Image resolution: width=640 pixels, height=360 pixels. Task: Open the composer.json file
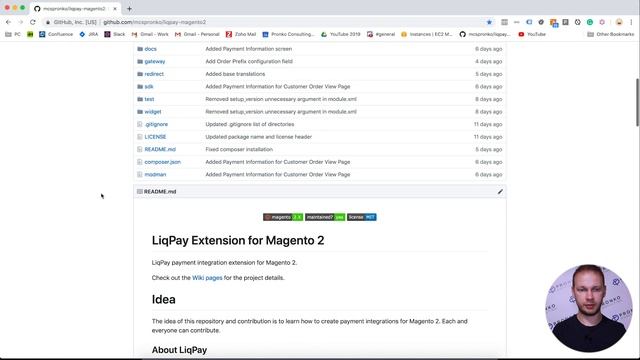[162, 162]
